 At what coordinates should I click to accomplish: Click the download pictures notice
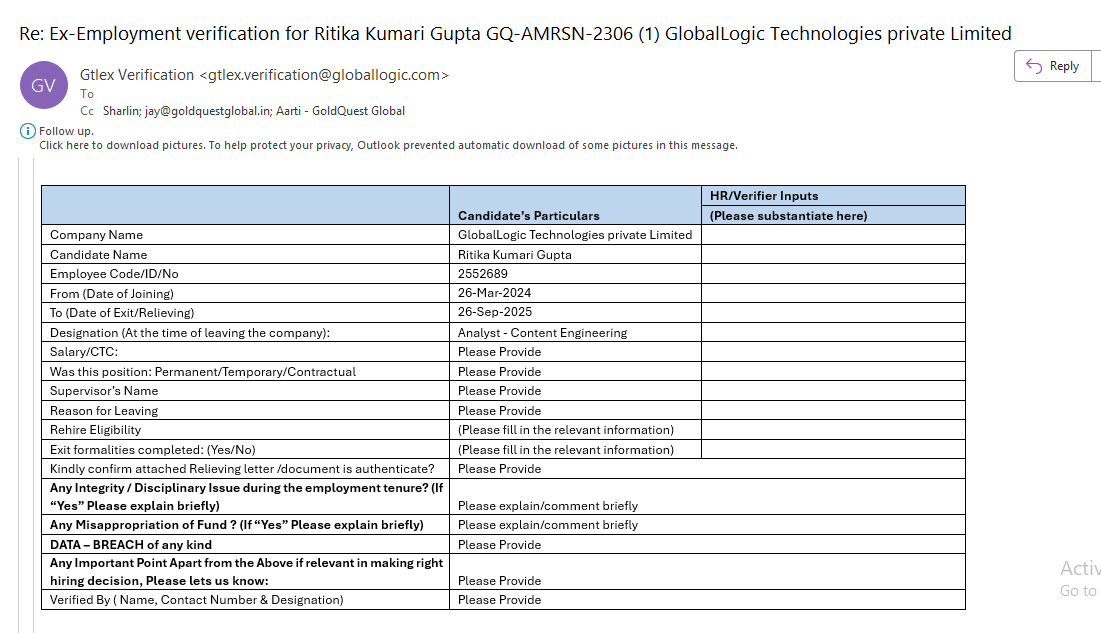point(388,145)
